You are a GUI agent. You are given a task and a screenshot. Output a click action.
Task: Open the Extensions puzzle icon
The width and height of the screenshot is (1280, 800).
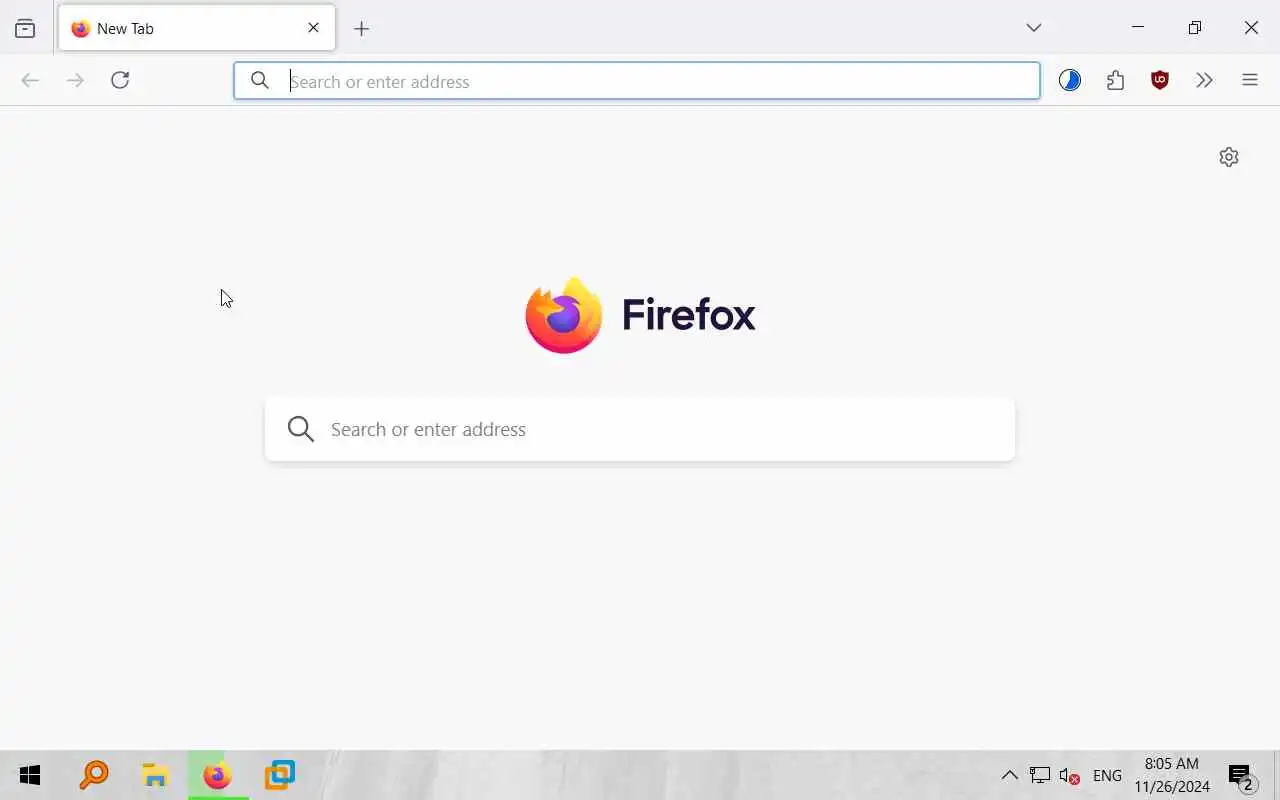[1115, 80]
